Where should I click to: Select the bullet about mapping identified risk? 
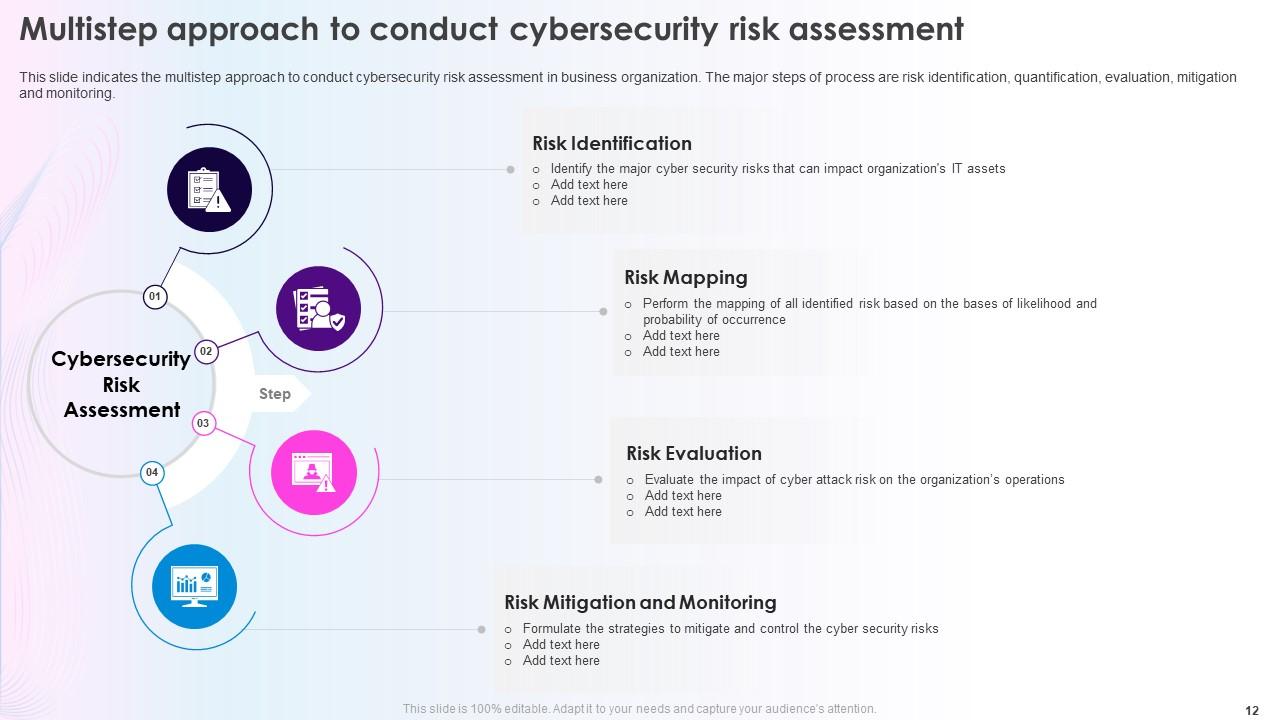pos(869,311)
